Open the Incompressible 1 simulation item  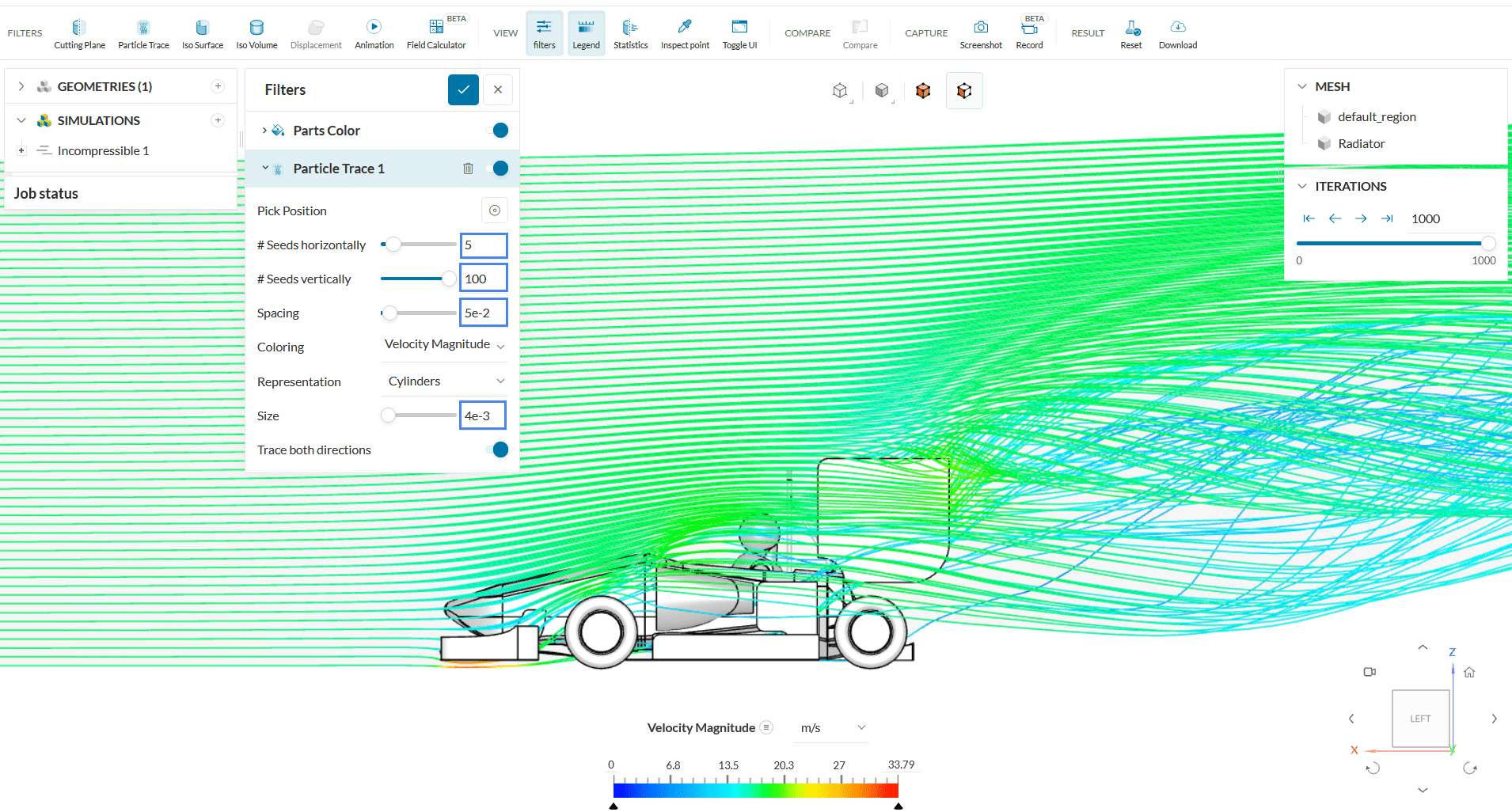pos(103,151)
